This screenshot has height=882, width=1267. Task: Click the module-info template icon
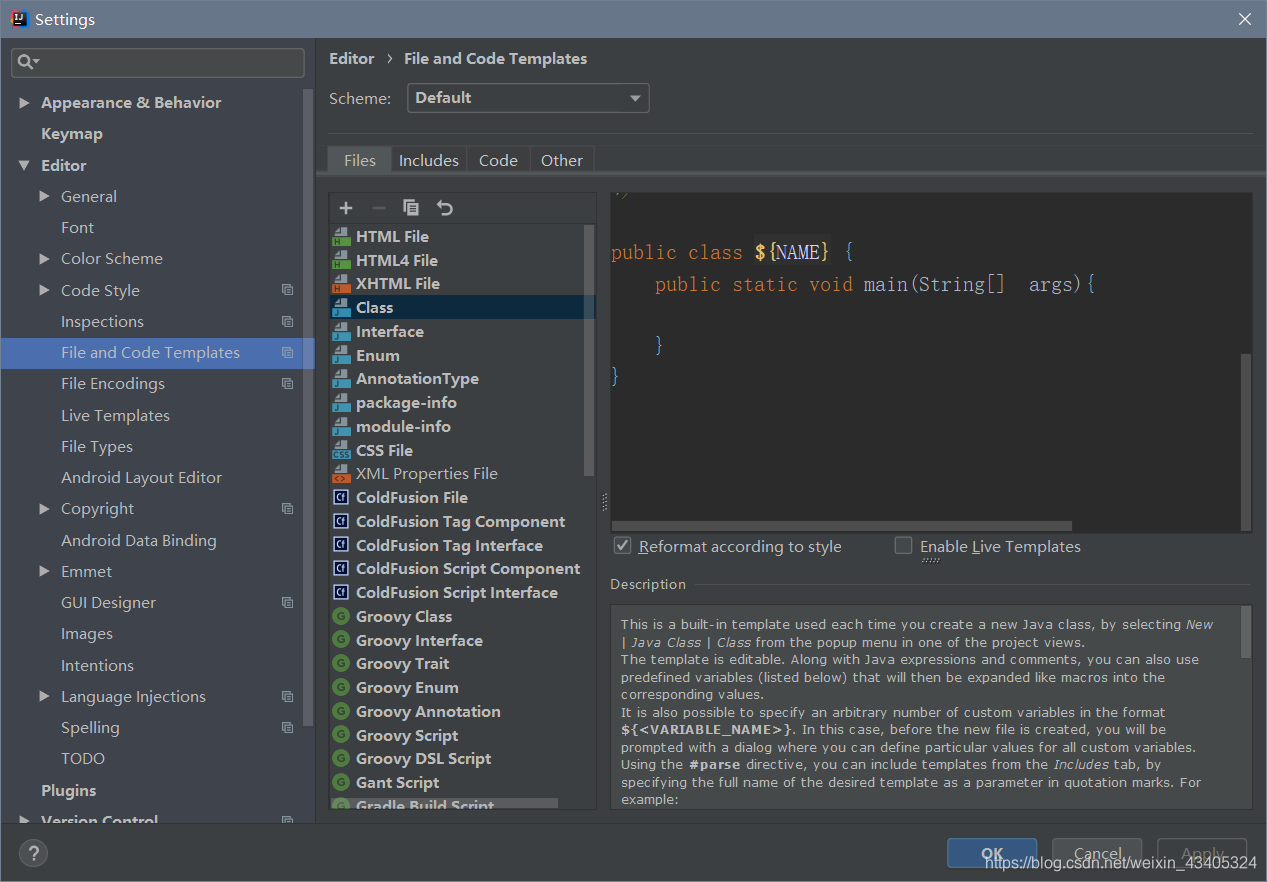pyautogui.click(x=341, y=427)
